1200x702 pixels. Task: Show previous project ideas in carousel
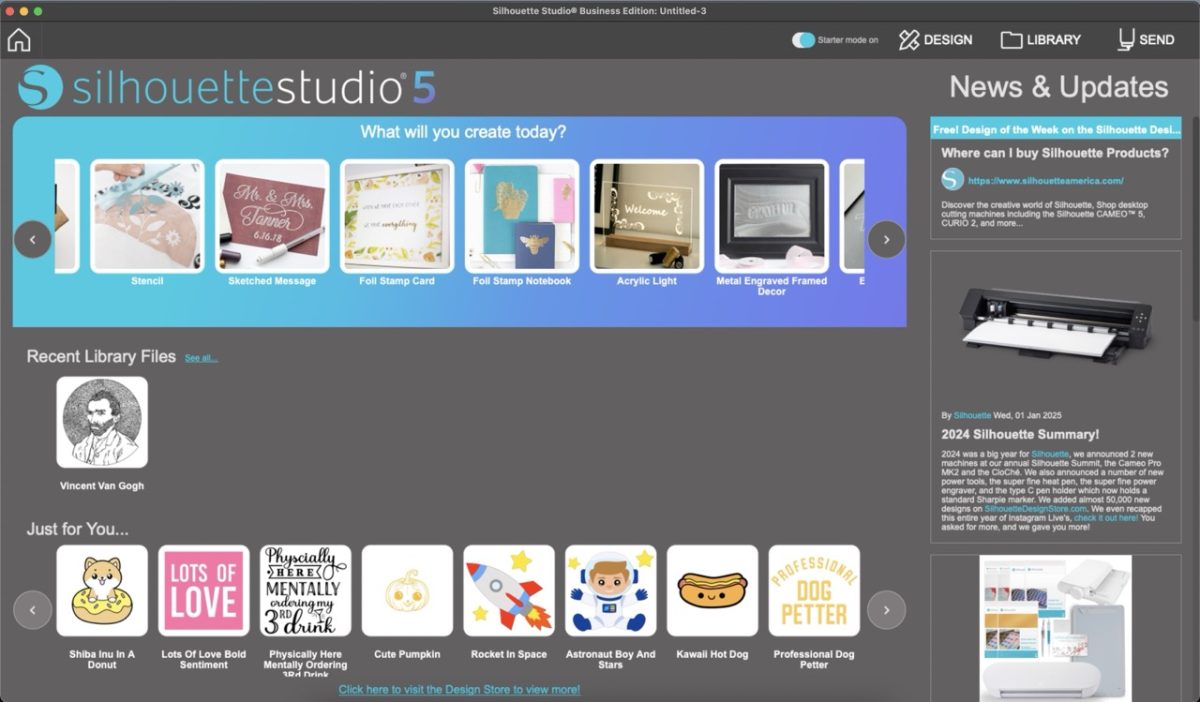33,240
